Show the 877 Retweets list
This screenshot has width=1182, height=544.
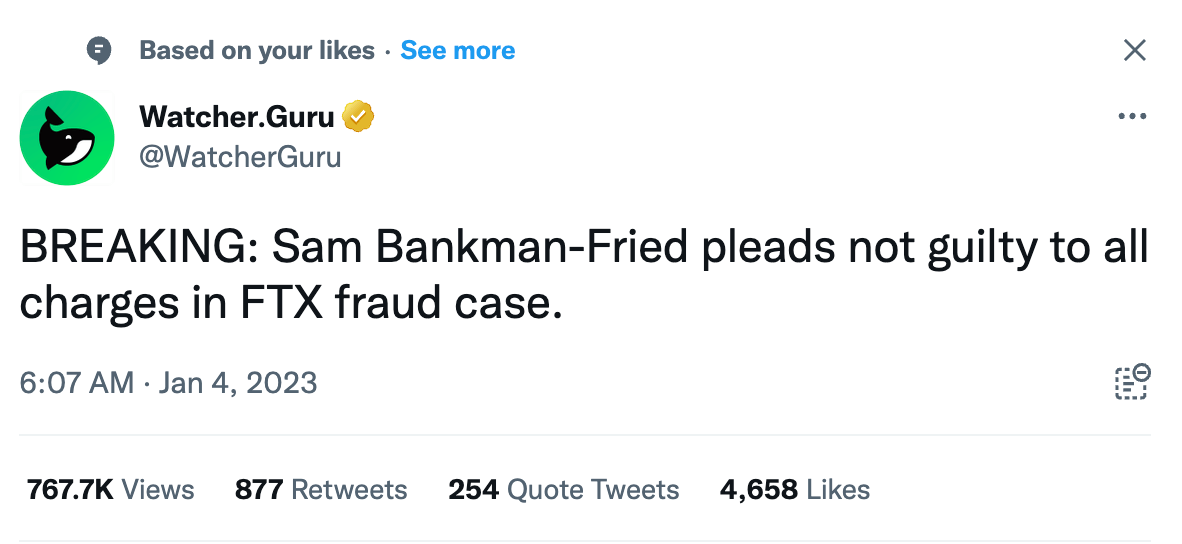point(321,490)
